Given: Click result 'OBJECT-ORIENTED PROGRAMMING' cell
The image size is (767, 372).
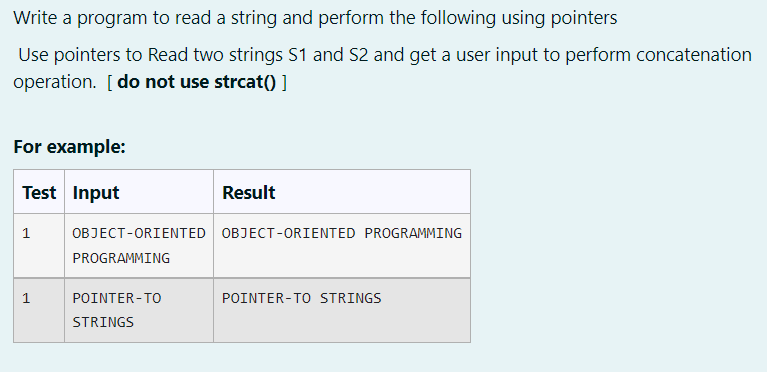Looking at the screenshot, I should (342, 233).
